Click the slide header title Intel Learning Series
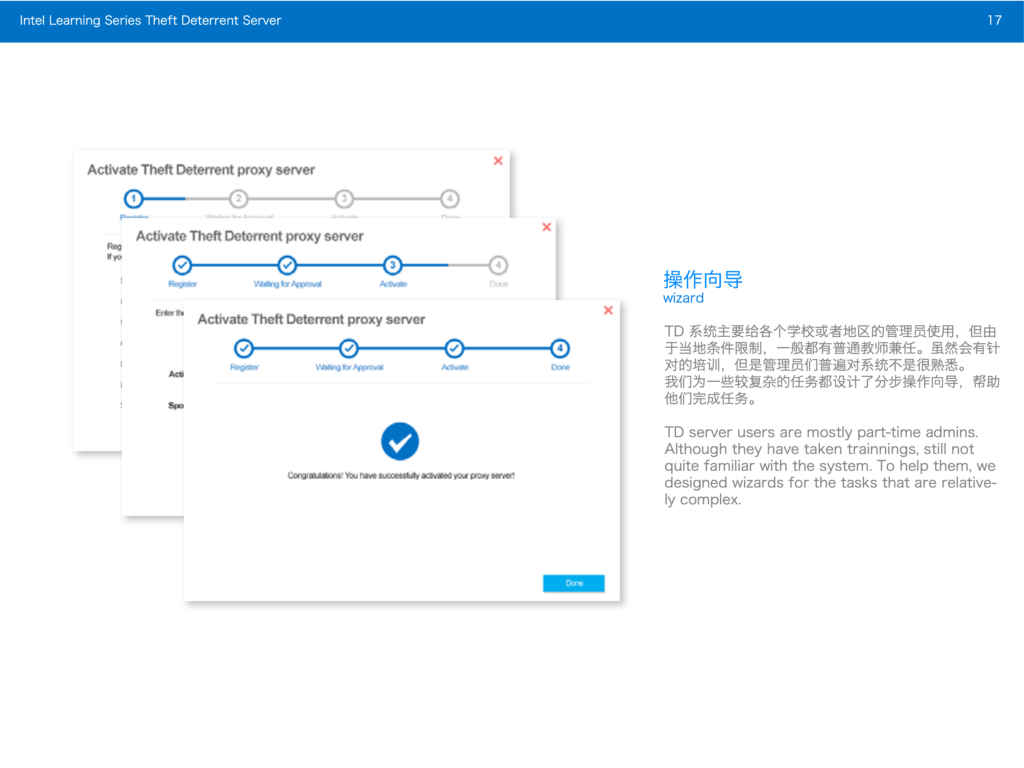The image size is (1024, 768). pyautogui.click(x=150, y=20)
